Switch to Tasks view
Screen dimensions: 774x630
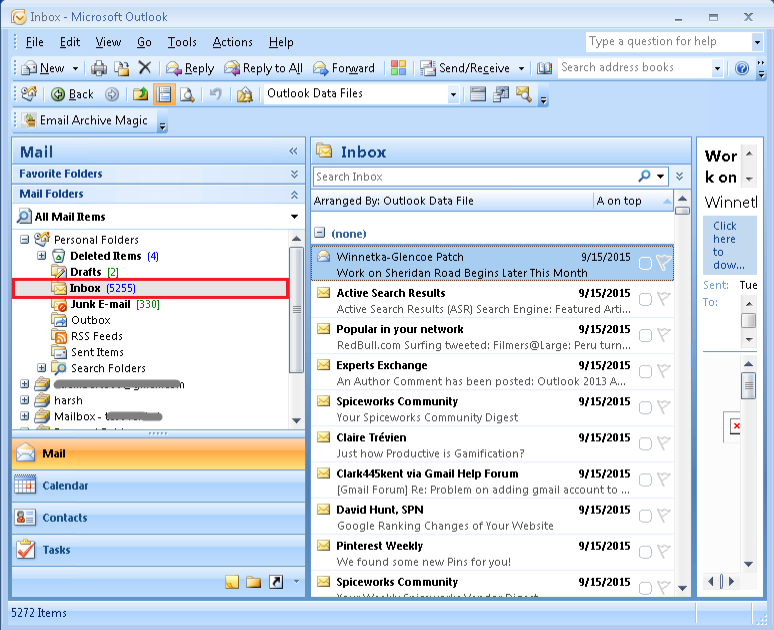click(158, 550)
